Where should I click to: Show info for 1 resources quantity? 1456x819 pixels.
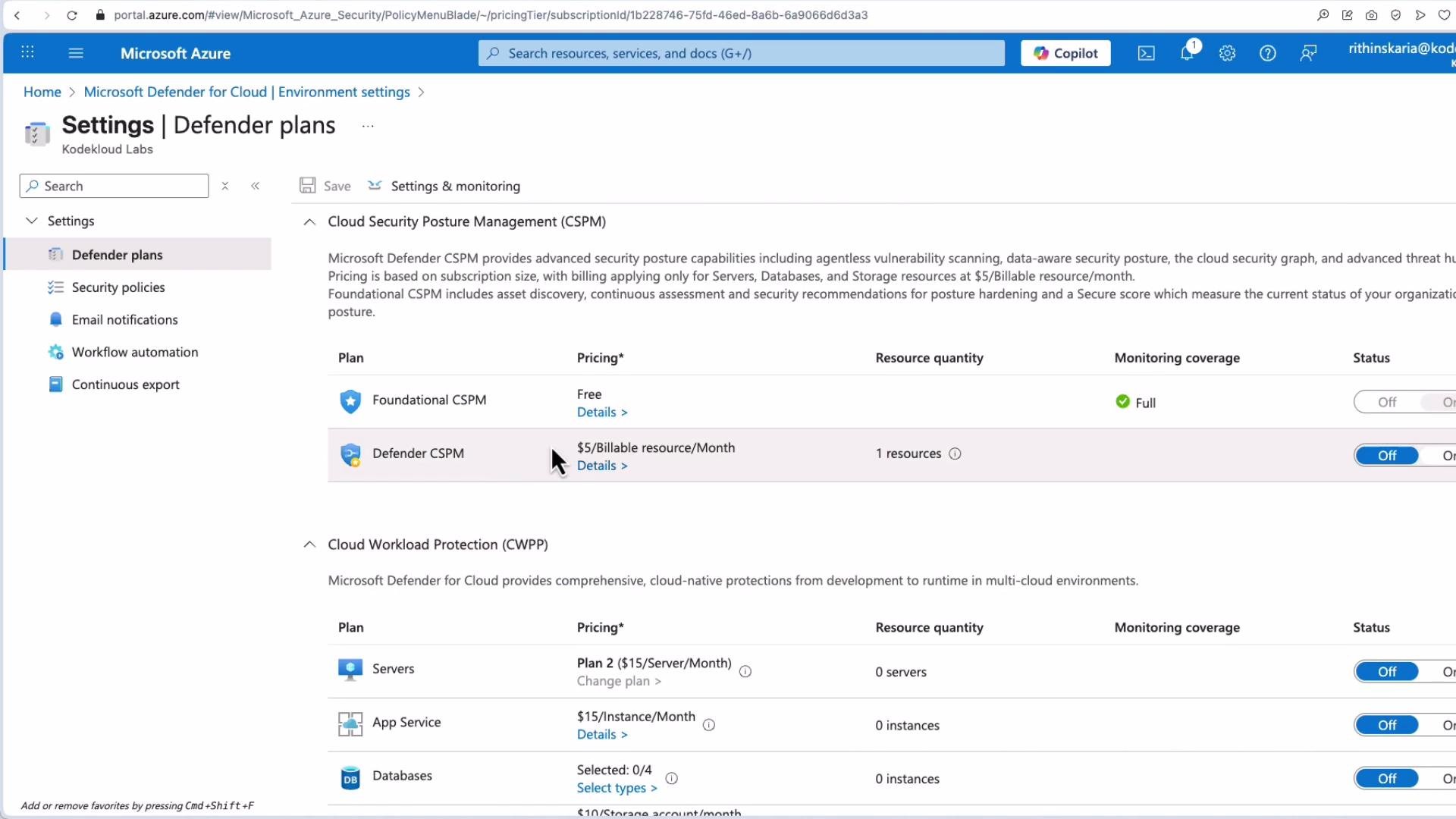pos(955,453)
